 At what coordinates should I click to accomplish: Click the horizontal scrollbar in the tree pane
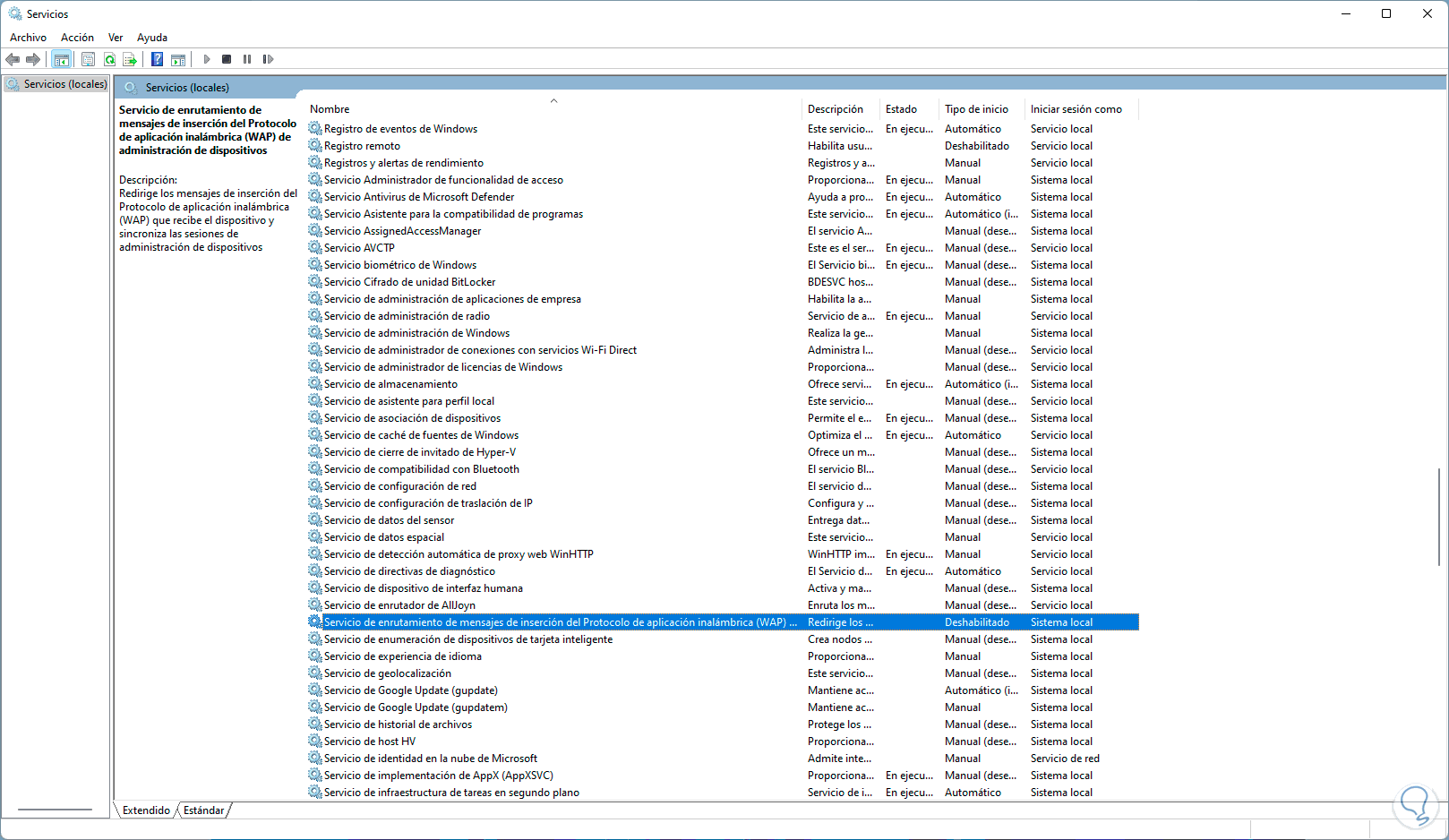point(55,810)
